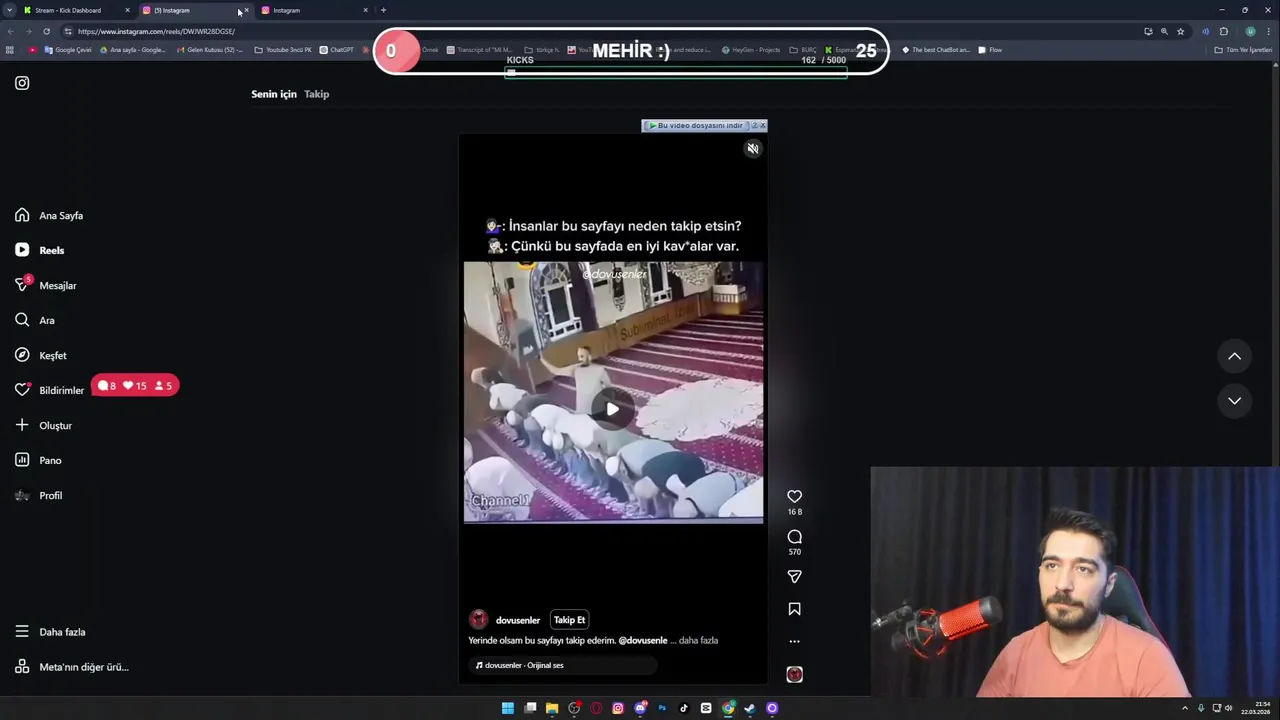Open the Daha fazla menu
The width and height of the screenshot is (1280, 720).
click(x=50, y=632)
